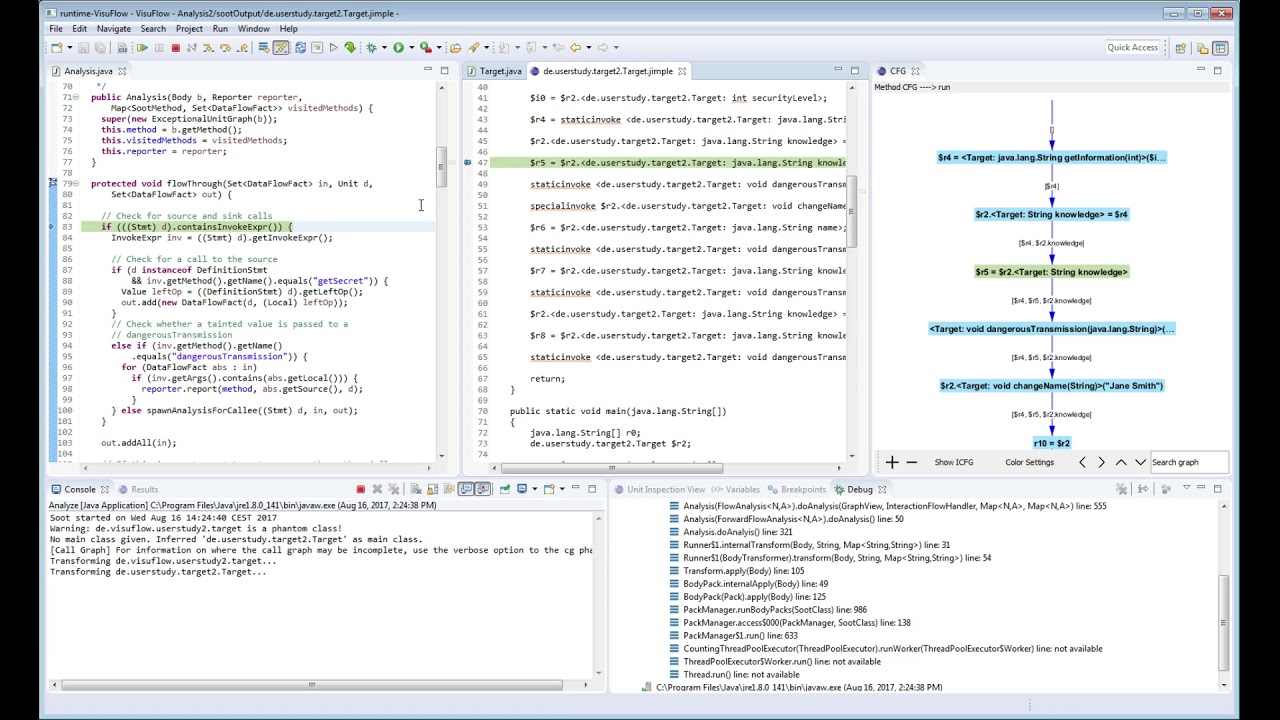Click the Open Type folder icon in toolbar
The height and width of the screenshot is (720, 1280).
pyautogui.click(x=455, y=47)
